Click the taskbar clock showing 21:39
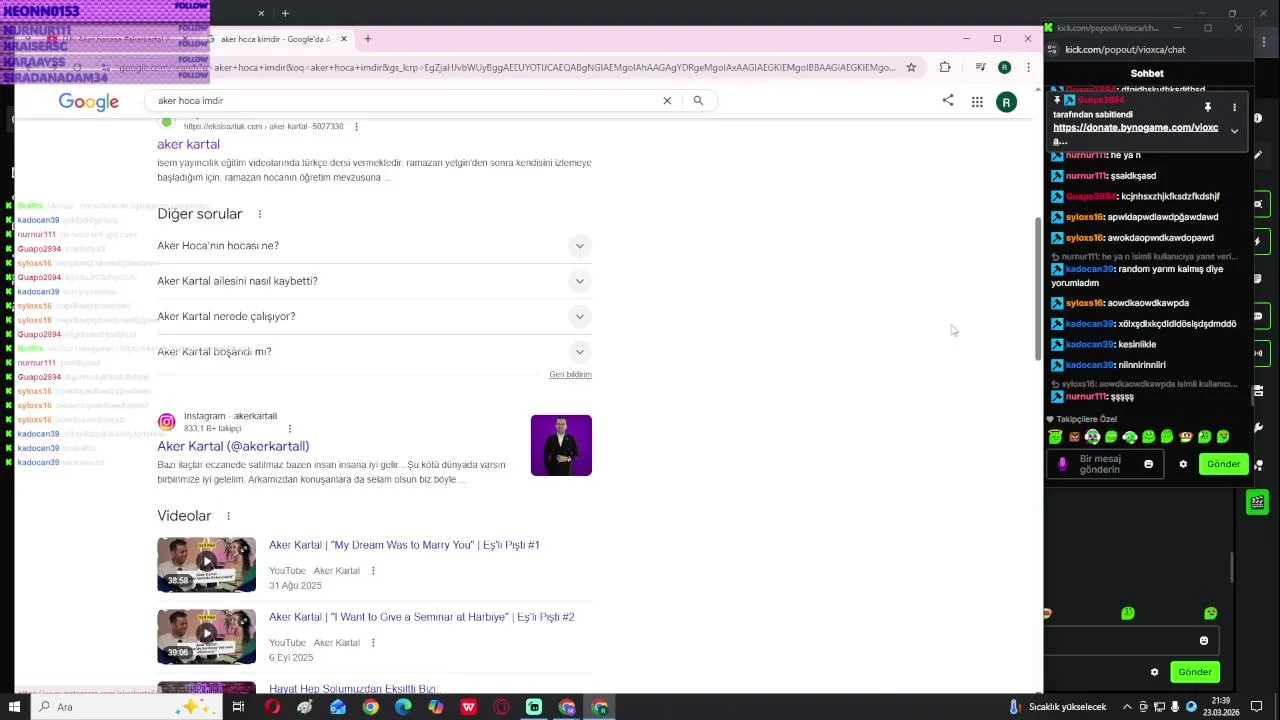 (1220, 707)
